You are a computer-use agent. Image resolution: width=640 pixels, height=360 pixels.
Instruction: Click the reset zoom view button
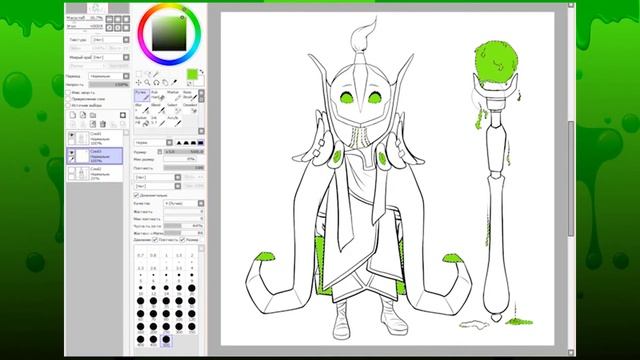point(126,19)
